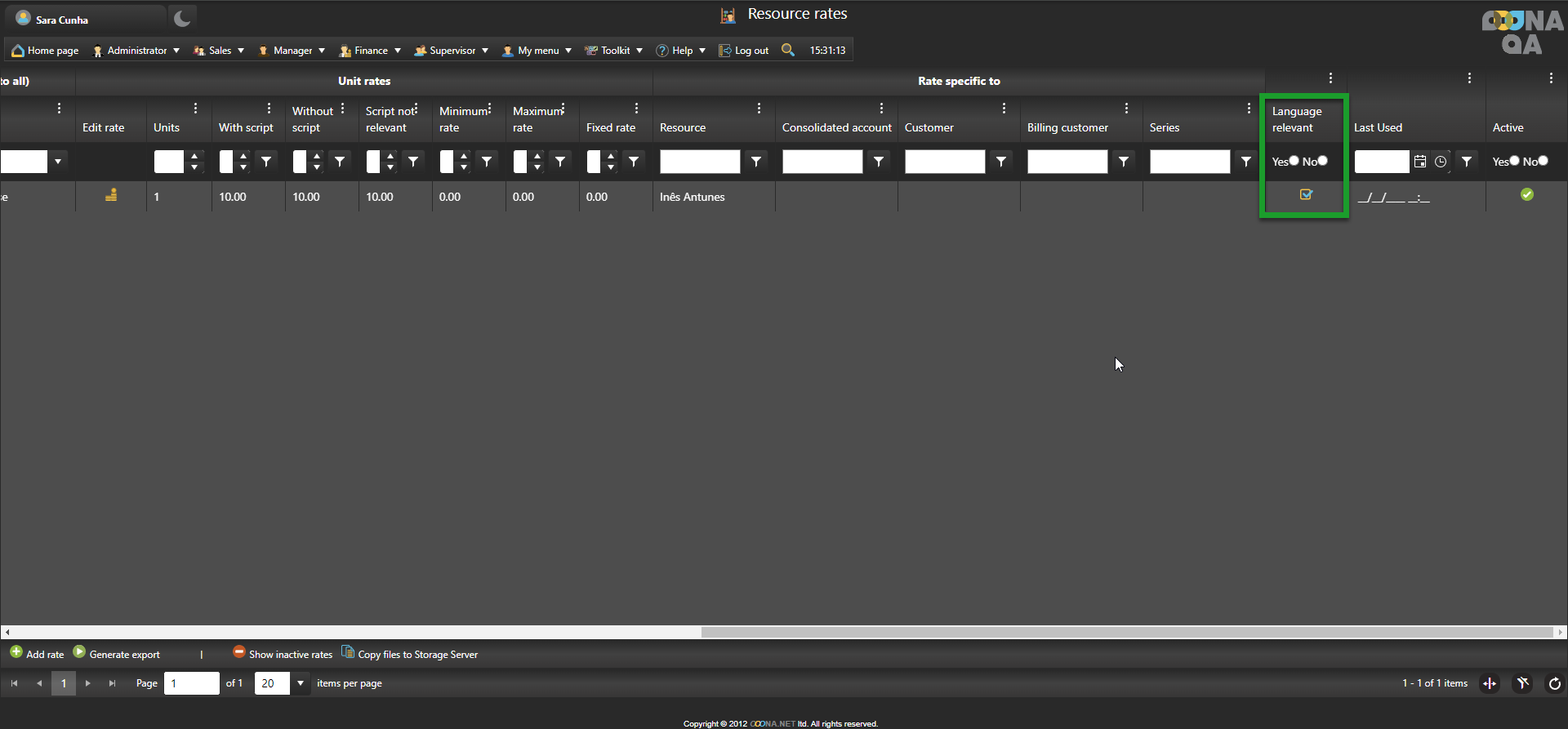Viewport: 1568px width, 729px height.
Task: Click filter icon for Resource column
Action: click(x=756, y=162)
